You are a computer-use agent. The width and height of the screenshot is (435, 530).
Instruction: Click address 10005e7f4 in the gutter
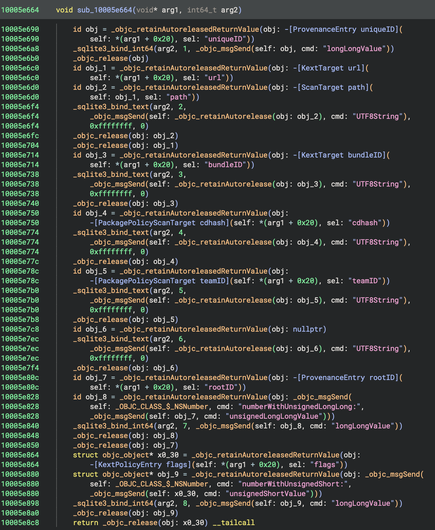tap(20, 368)
